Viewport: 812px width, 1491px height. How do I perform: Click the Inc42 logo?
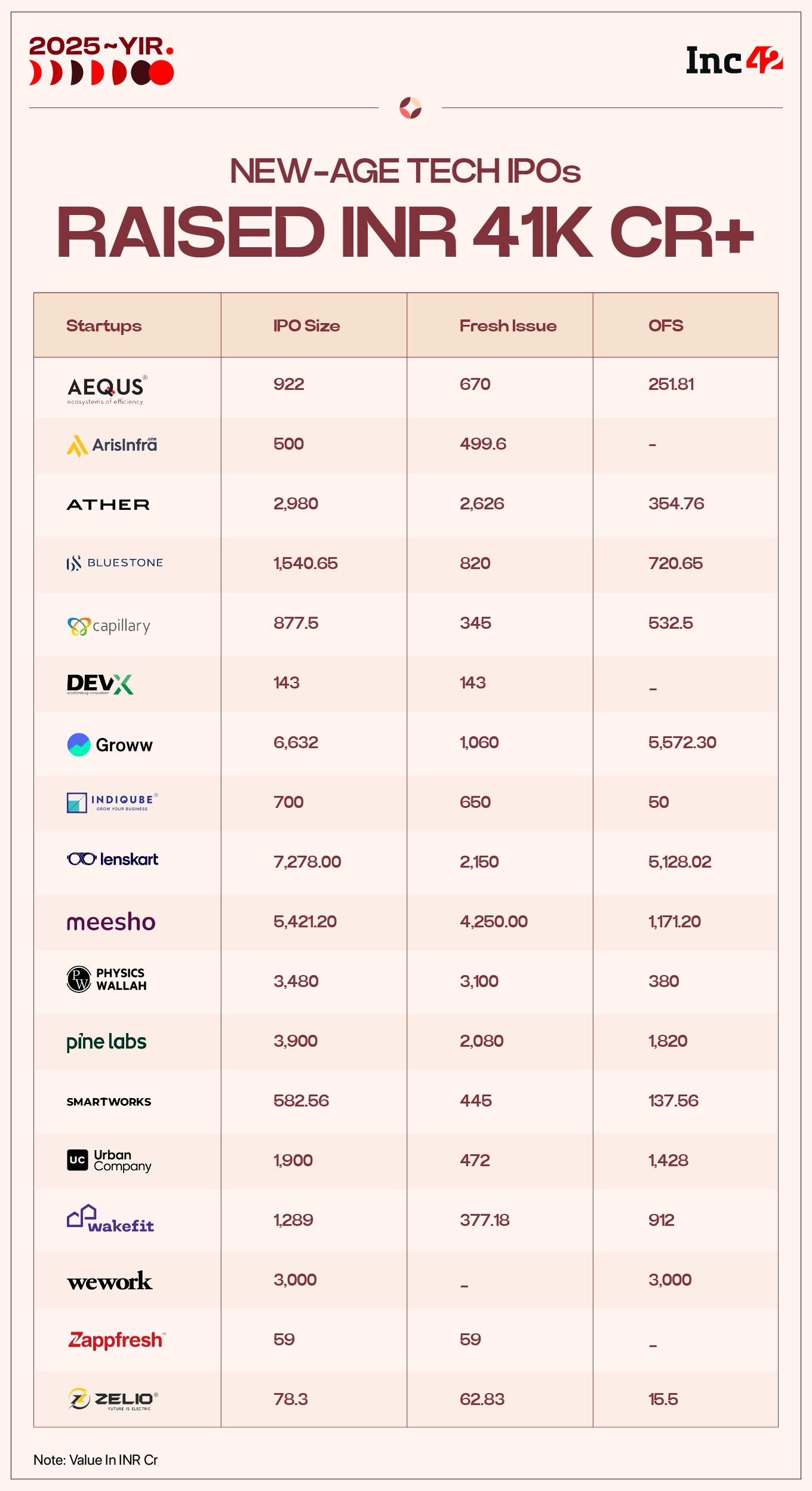(x=734, y=60)
